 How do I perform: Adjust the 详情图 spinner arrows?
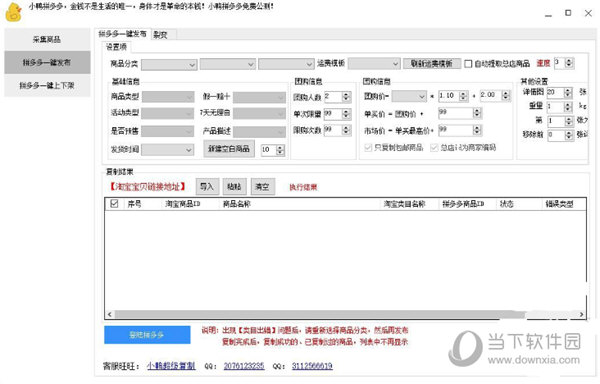[568, 92]
